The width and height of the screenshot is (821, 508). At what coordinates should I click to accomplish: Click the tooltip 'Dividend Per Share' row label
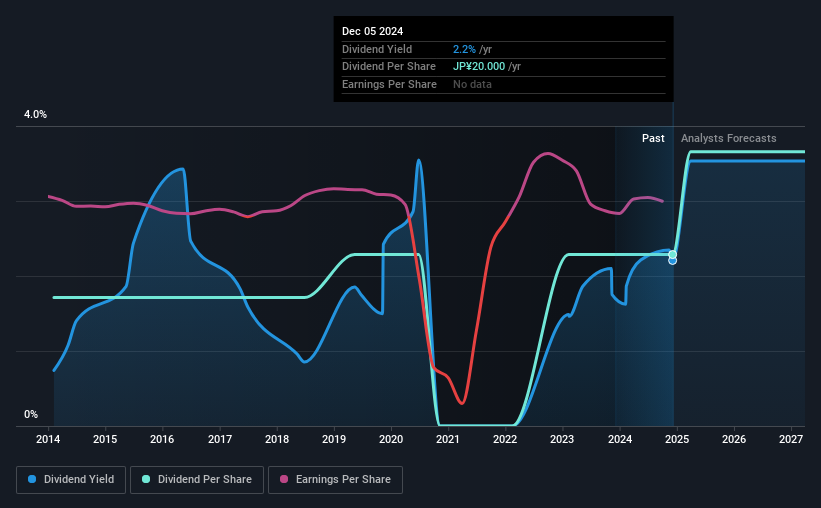(389, 67)
